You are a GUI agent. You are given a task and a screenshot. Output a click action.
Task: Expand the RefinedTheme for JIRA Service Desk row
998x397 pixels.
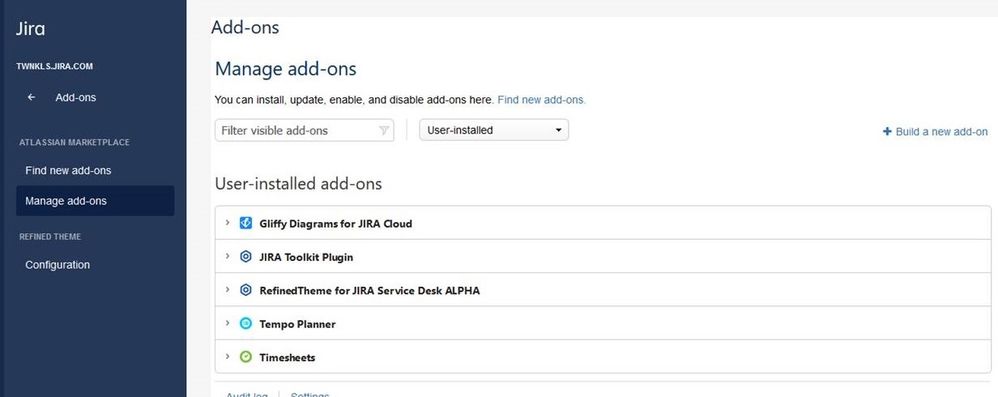click(227, 289)
